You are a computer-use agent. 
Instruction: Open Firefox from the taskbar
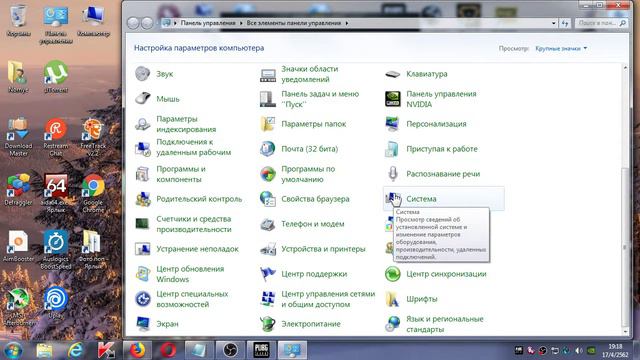click(138, 350)
